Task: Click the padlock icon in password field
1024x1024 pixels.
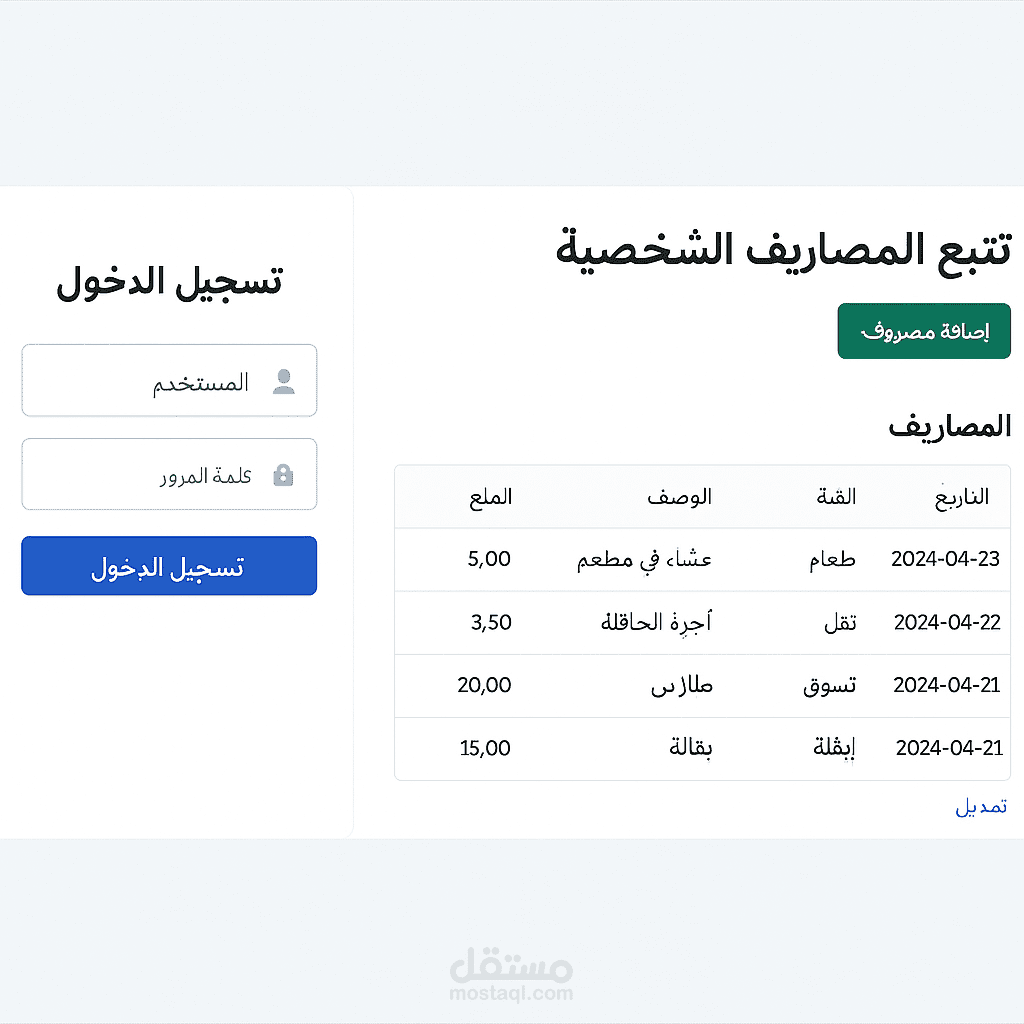Action: point(284,475)
